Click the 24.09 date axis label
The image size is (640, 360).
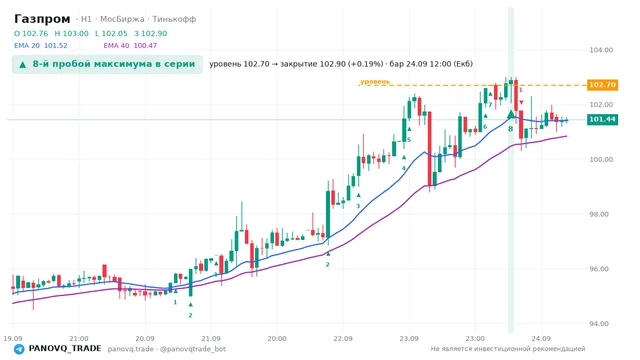point(541,338)
